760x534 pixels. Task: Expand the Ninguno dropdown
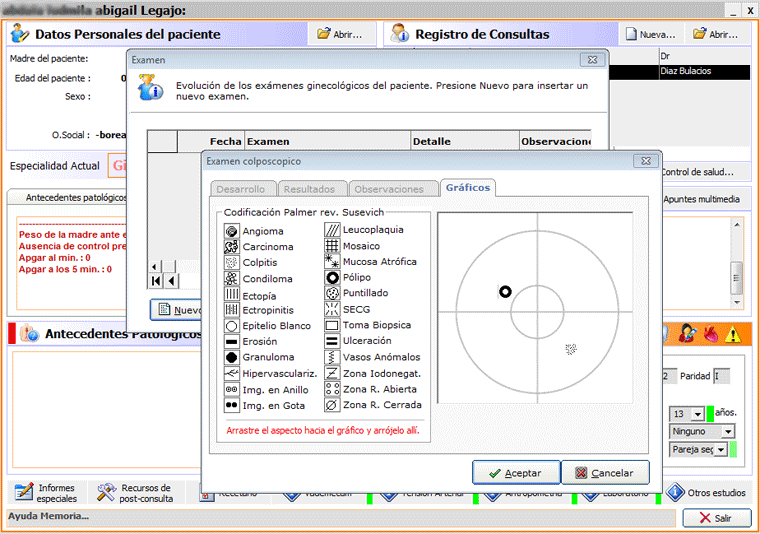pos(727,432)
